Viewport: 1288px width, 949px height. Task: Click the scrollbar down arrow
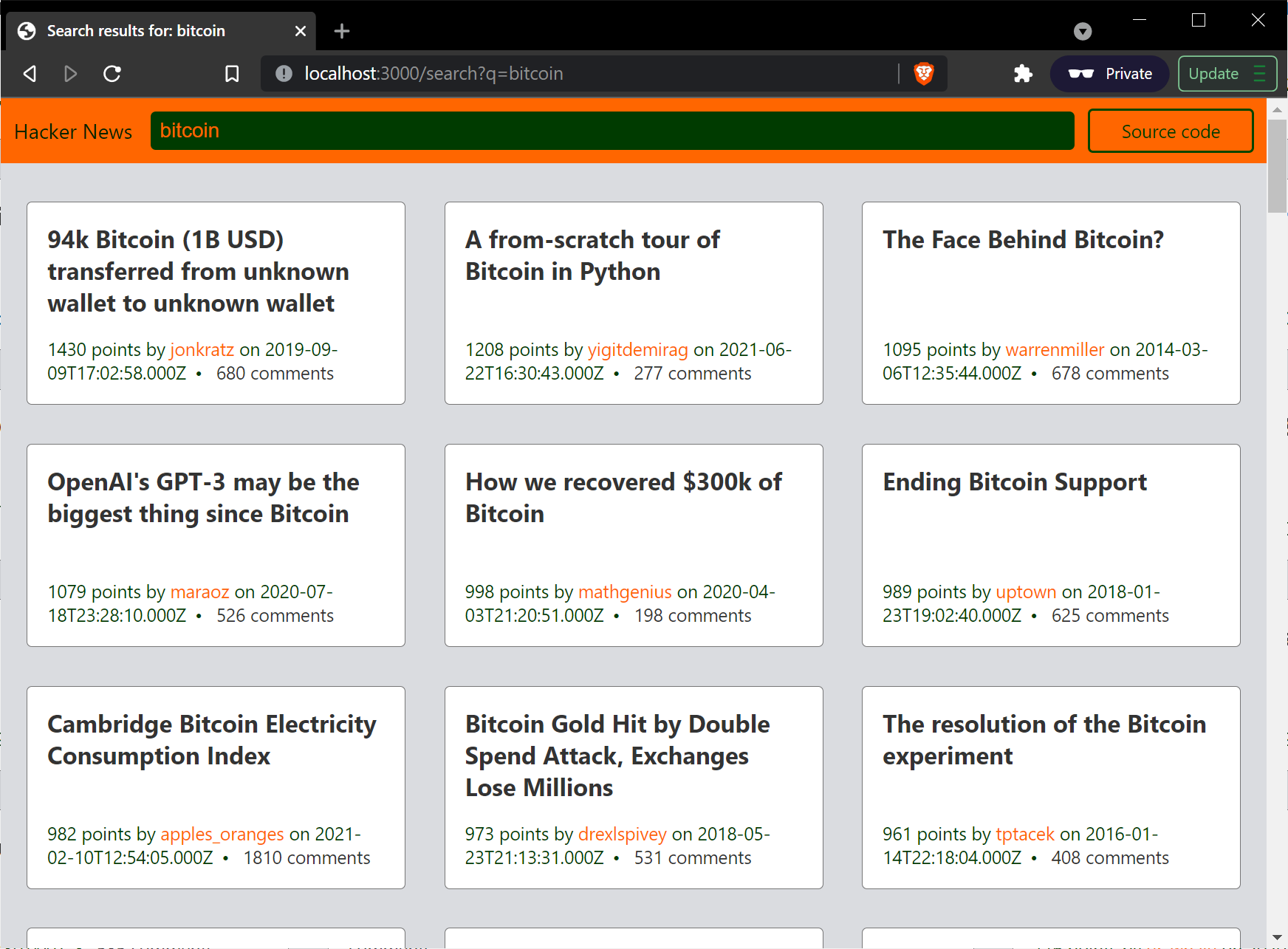[1277, 938]
